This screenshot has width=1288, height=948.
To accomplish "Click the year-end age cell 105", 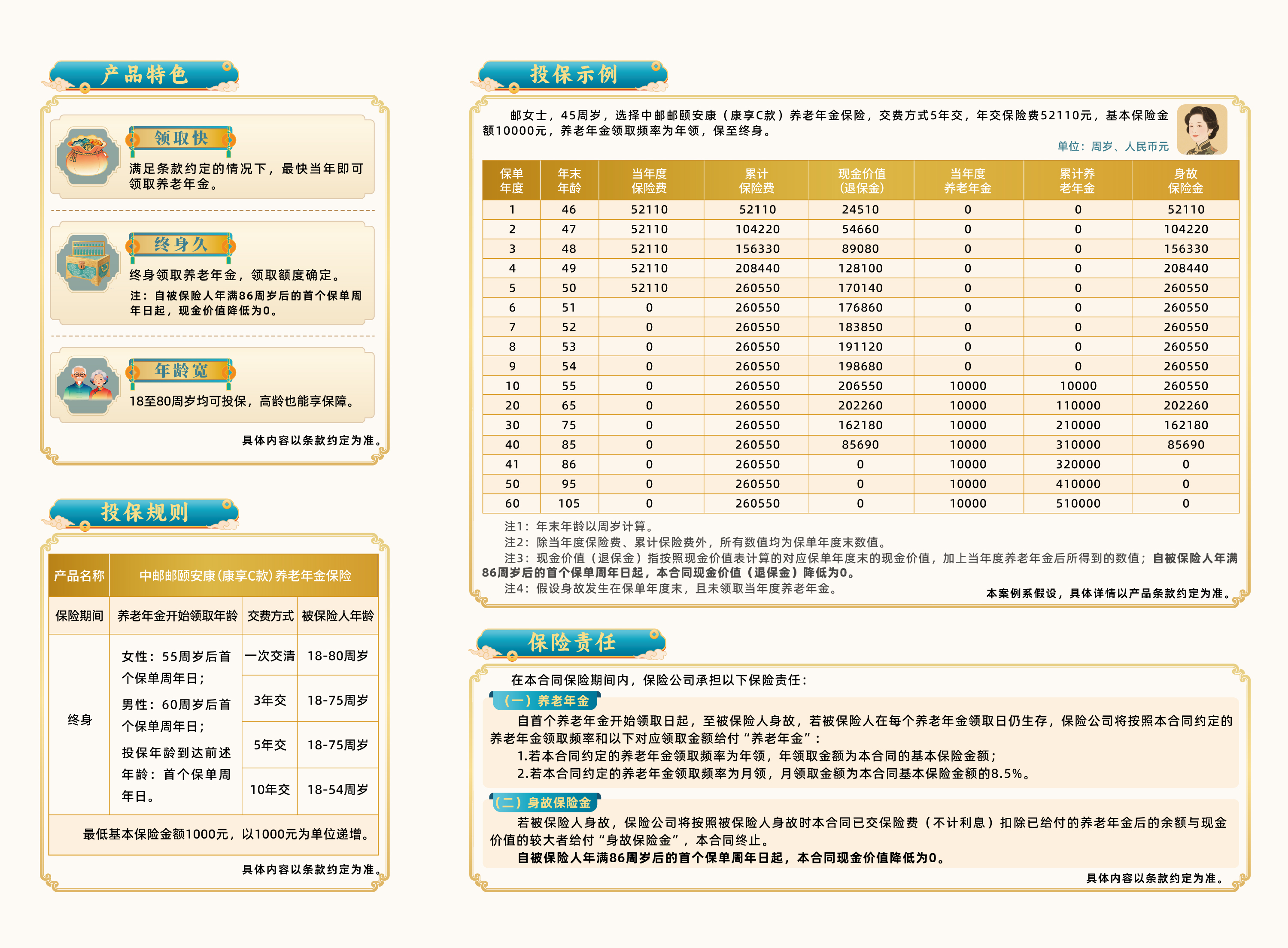I will 569,503.
